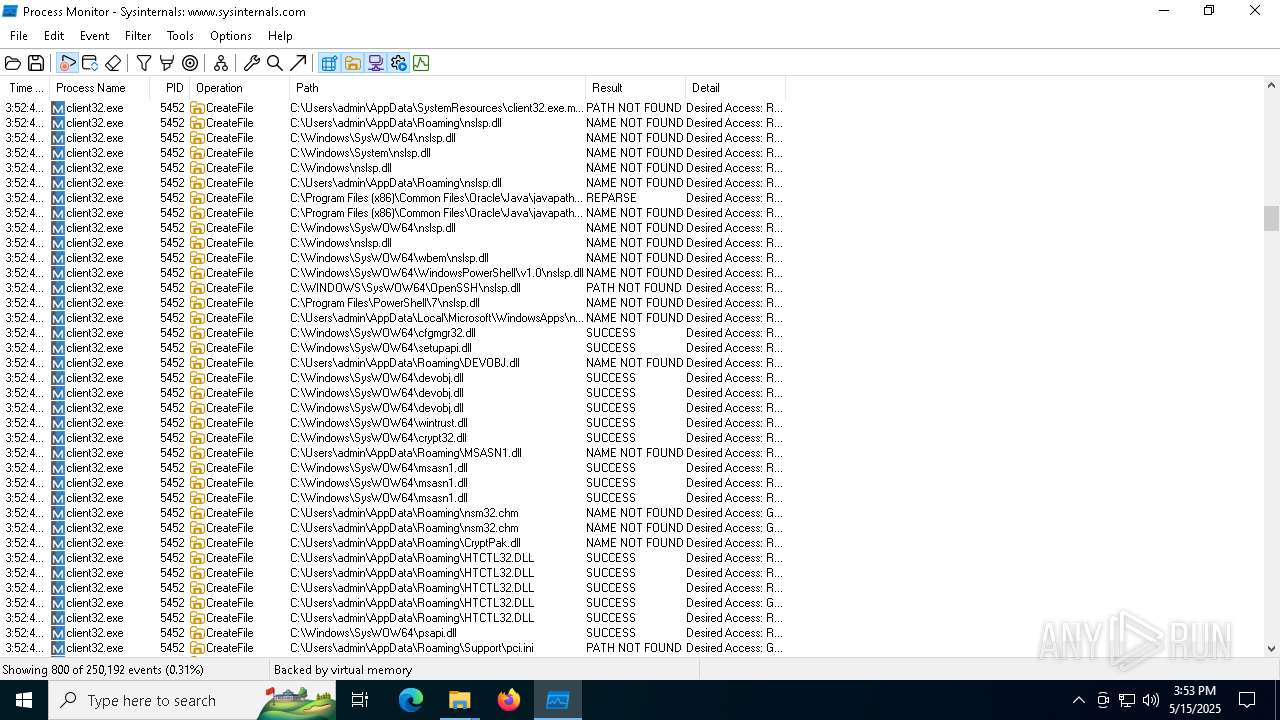
Task: Select the PowerShell\7\nslsp.dll path row
Action: (393, 303)
